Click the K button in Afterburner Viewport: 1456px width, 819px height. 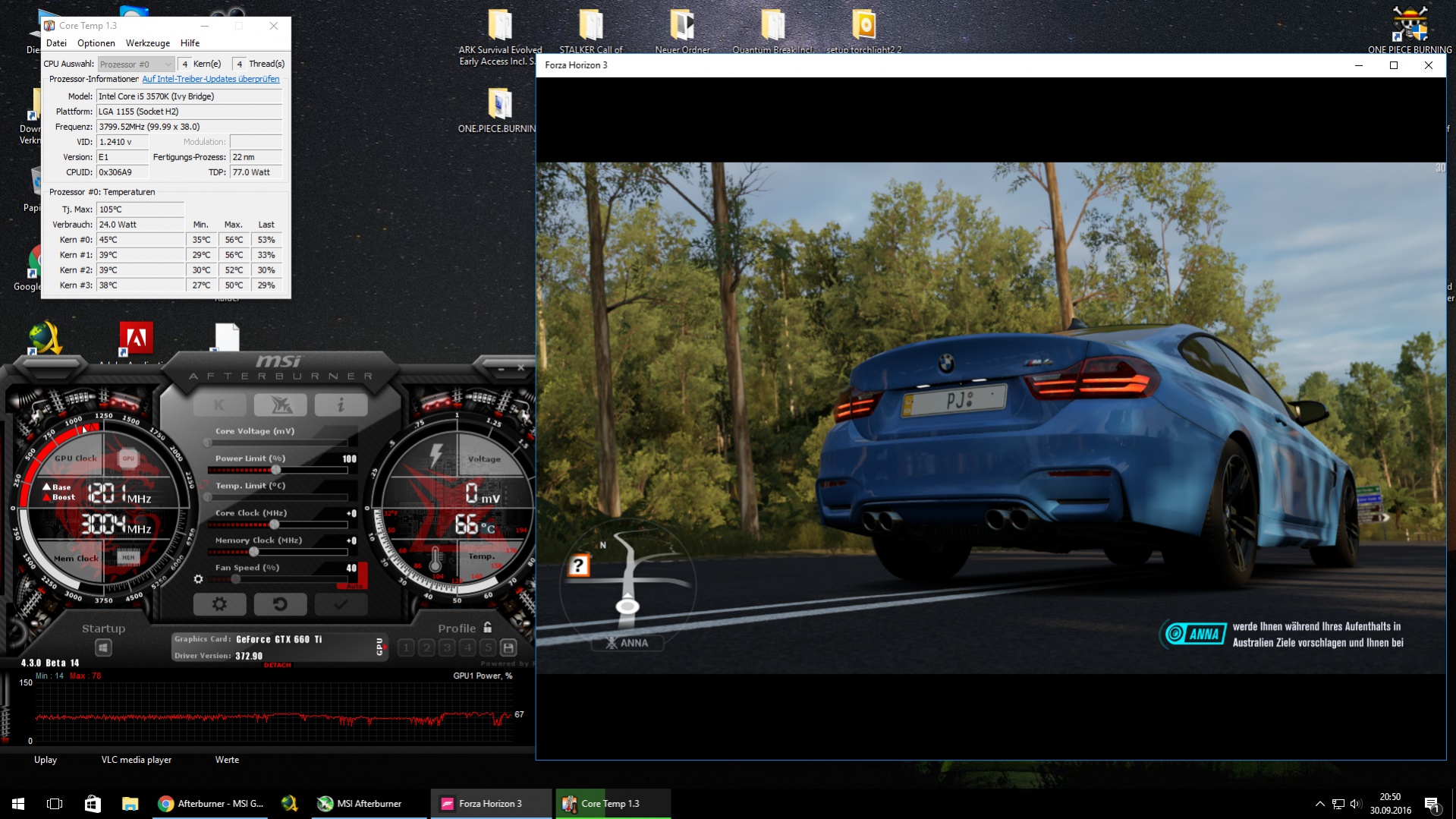(x=219, y=405)
